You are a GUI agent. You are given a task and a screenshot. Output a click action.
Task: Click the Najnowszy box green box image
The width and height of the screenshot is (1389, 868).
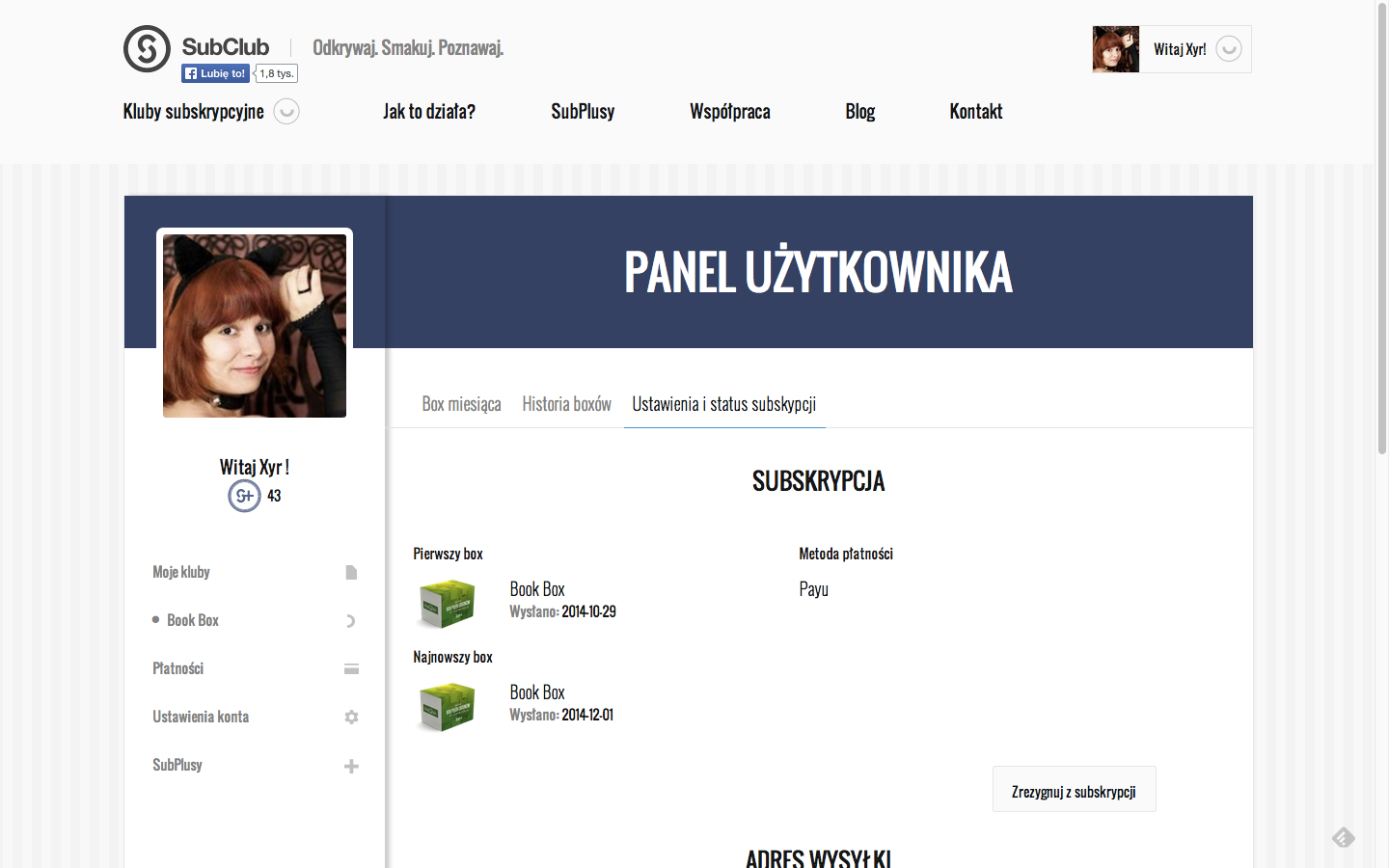[447, 706]
